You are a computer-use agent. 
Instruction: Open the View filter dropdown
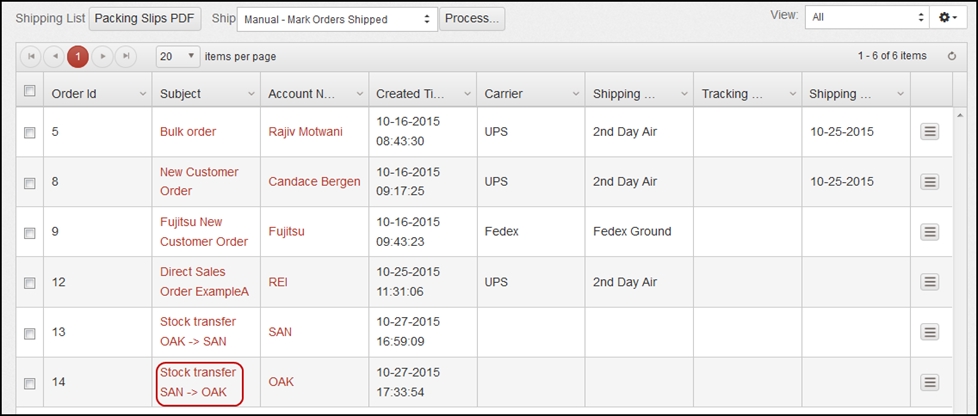[x=868, y=18]
